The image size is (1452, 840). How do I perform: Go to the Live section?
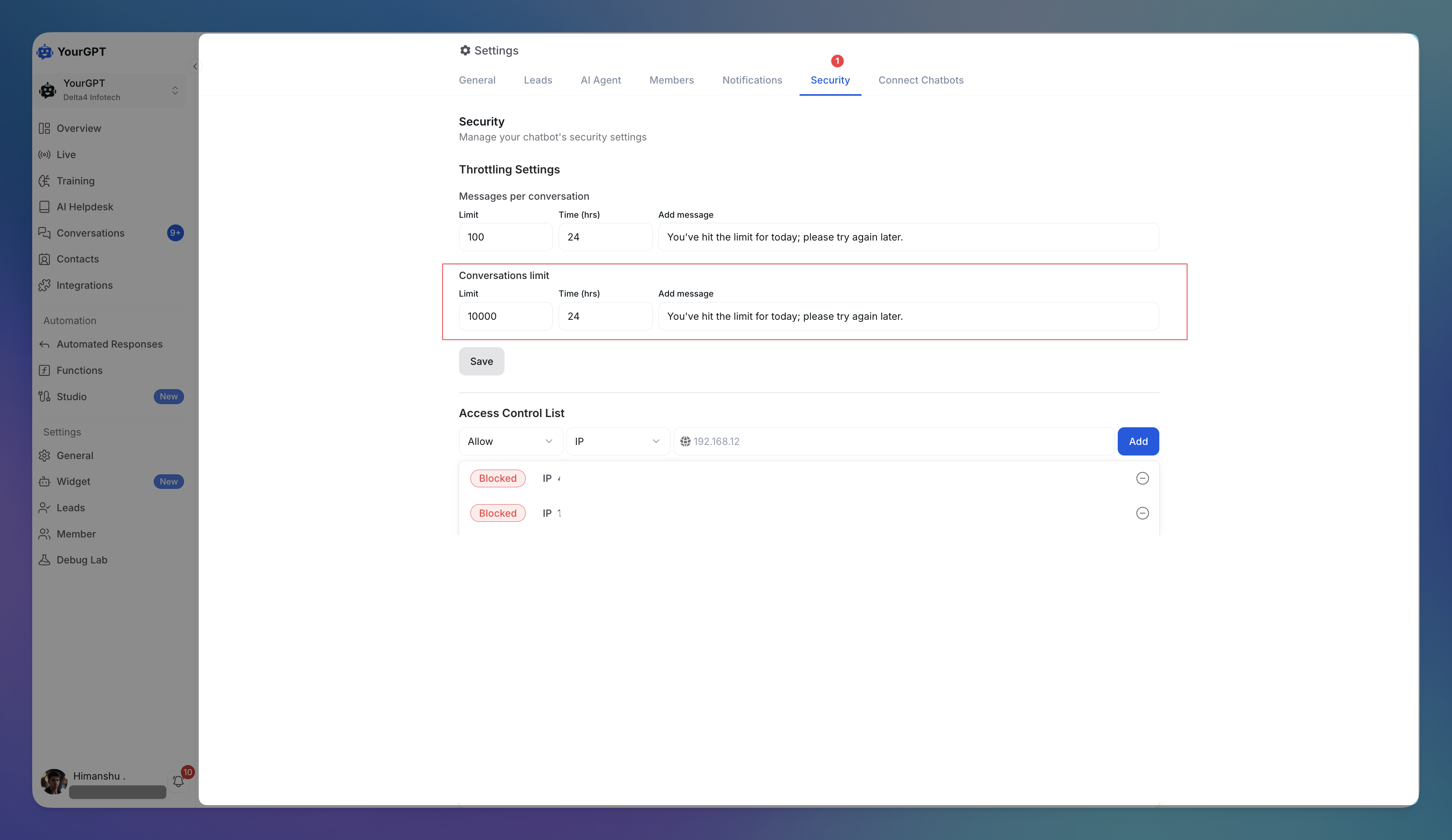66,155
